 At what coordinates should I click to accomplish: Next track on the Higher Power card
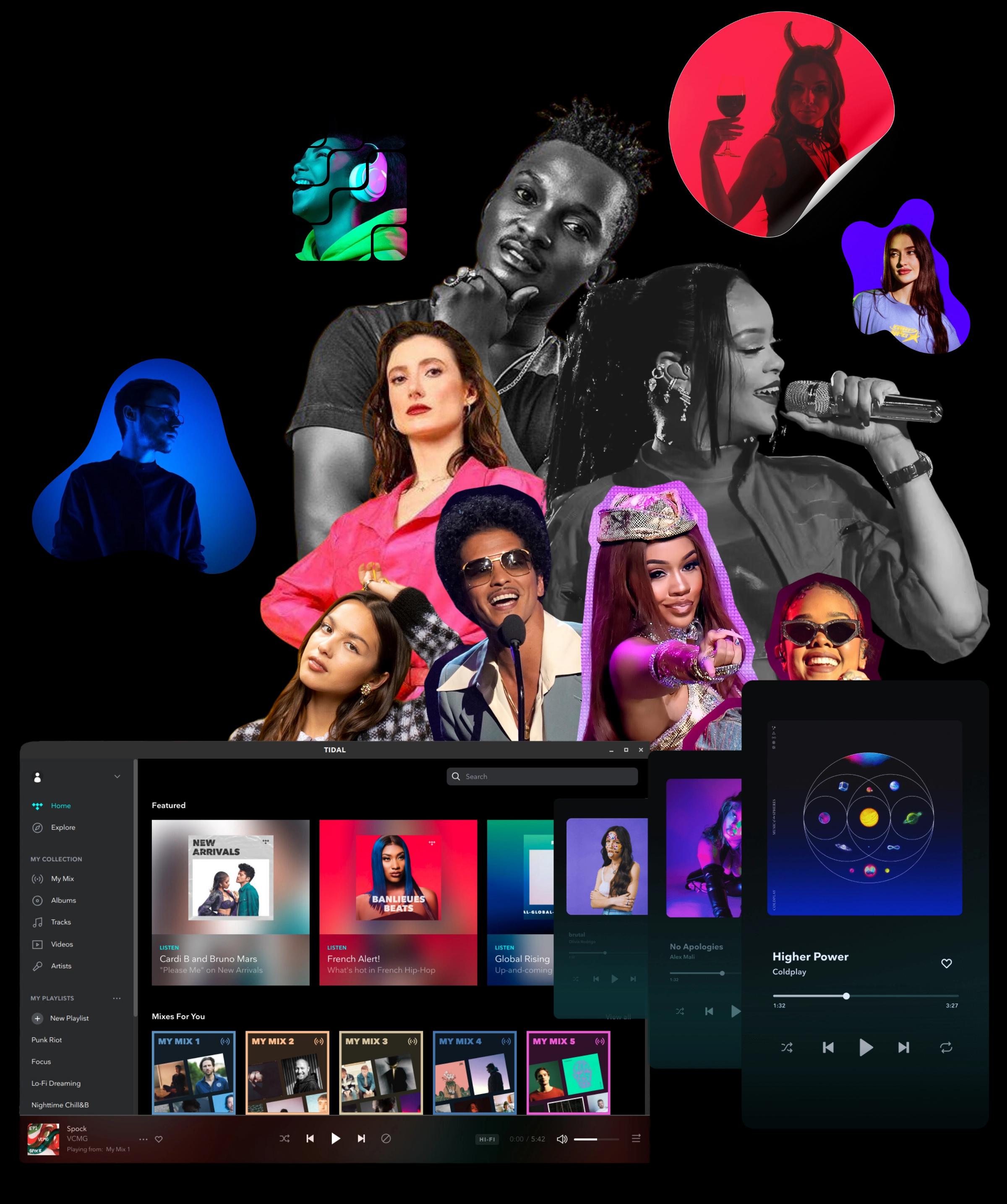[904, 1048]
